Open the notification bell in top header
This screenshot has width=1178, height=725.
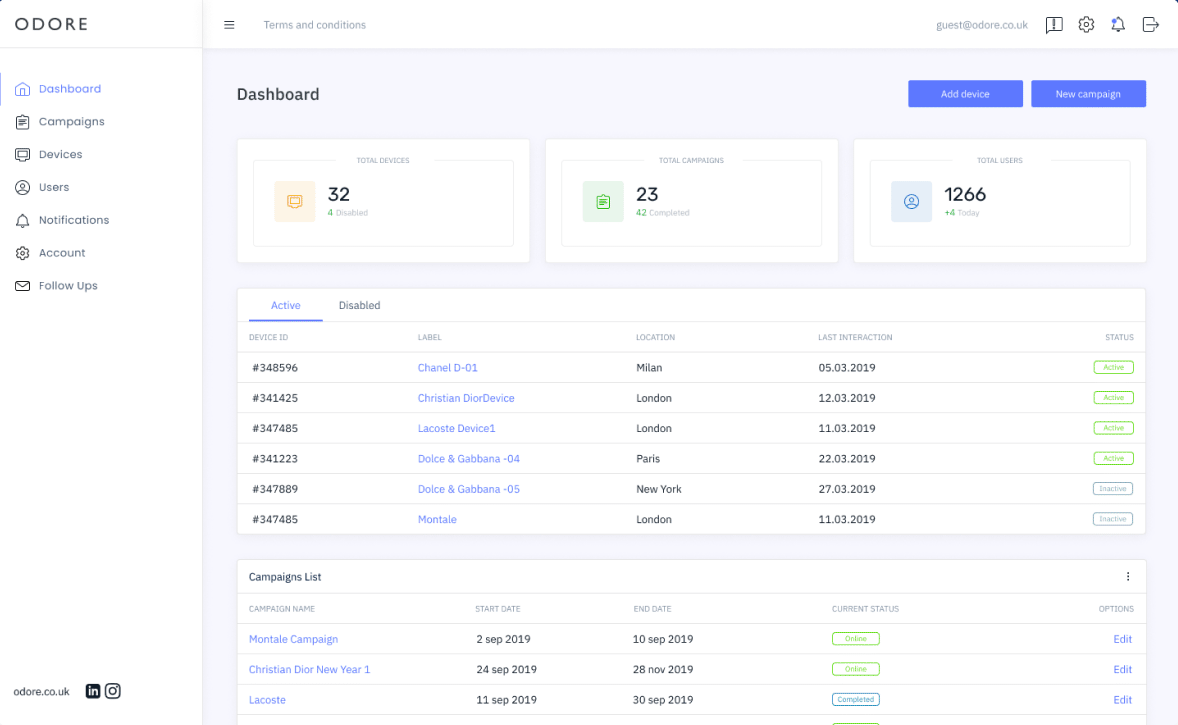click(1118, 25)
